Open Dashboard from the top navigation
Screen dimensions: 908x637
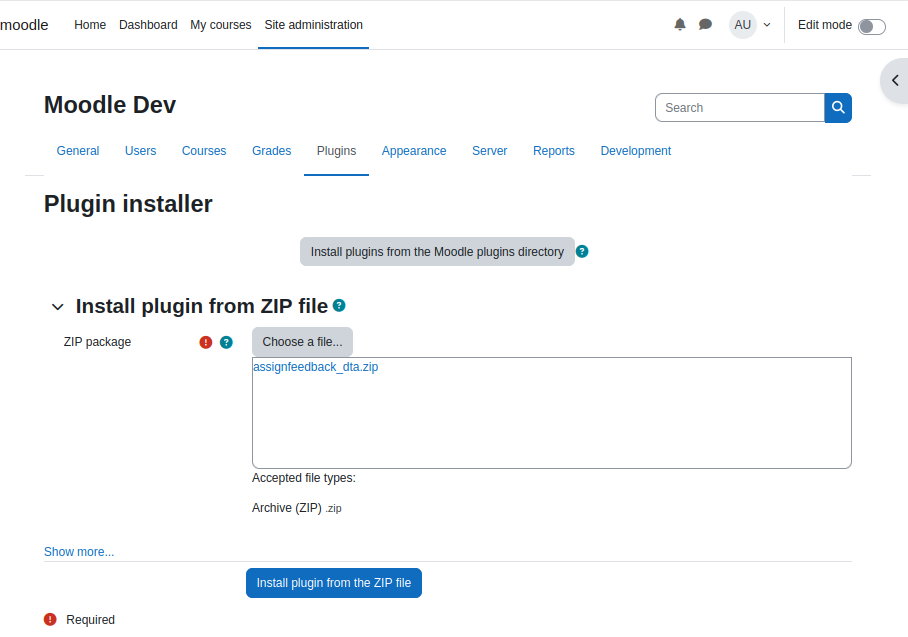click(148, 25)
